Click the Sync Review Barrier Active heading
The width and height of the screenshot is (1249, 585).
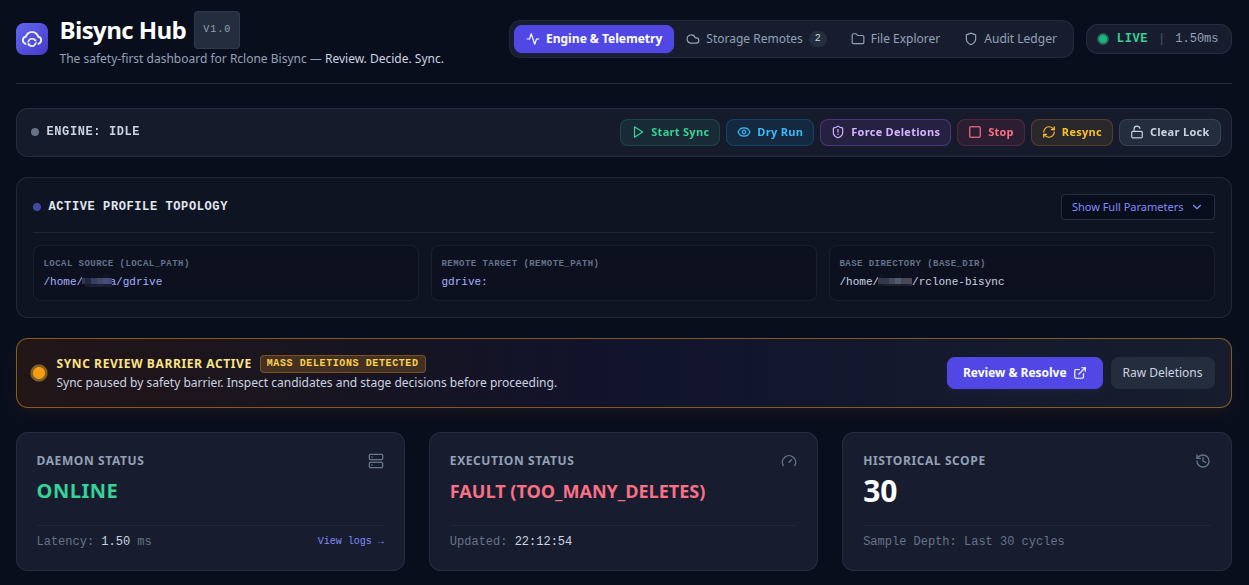pyautogui.click(x=154, y=364)
